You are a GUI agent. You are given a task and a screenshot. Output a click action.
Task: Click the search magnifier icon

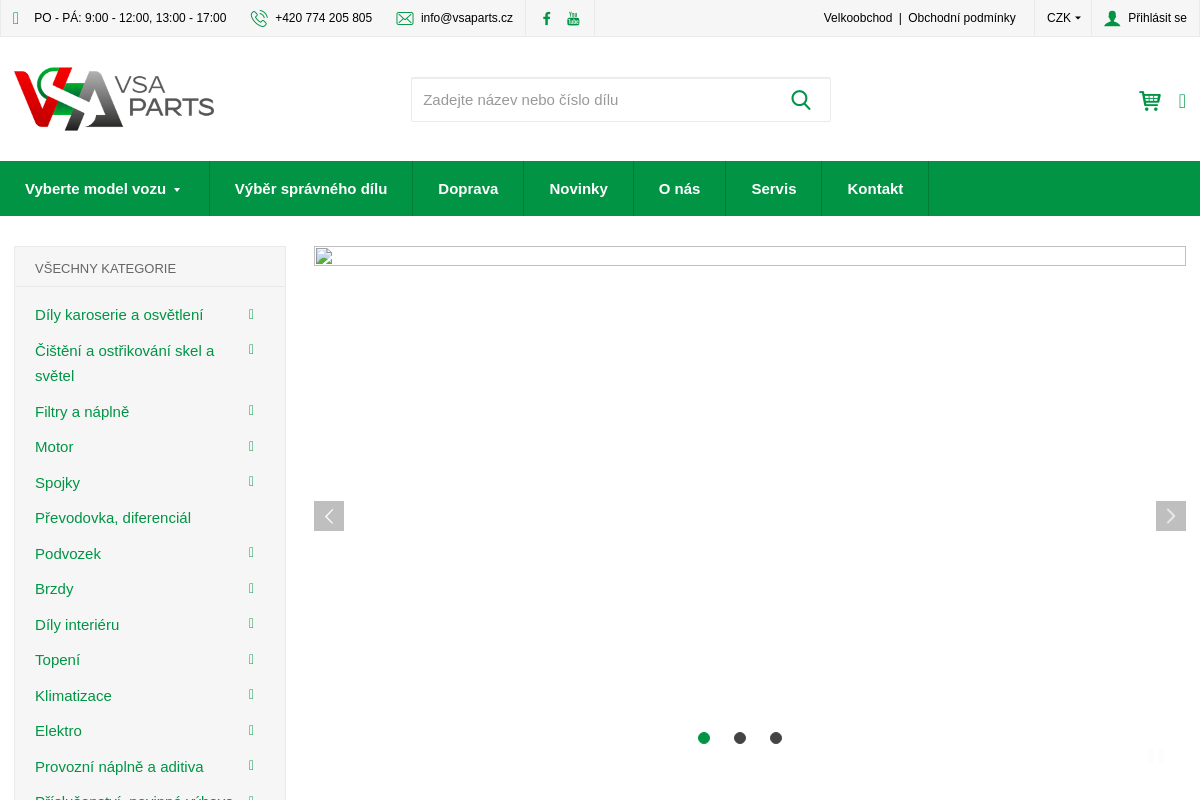[800, 100]
